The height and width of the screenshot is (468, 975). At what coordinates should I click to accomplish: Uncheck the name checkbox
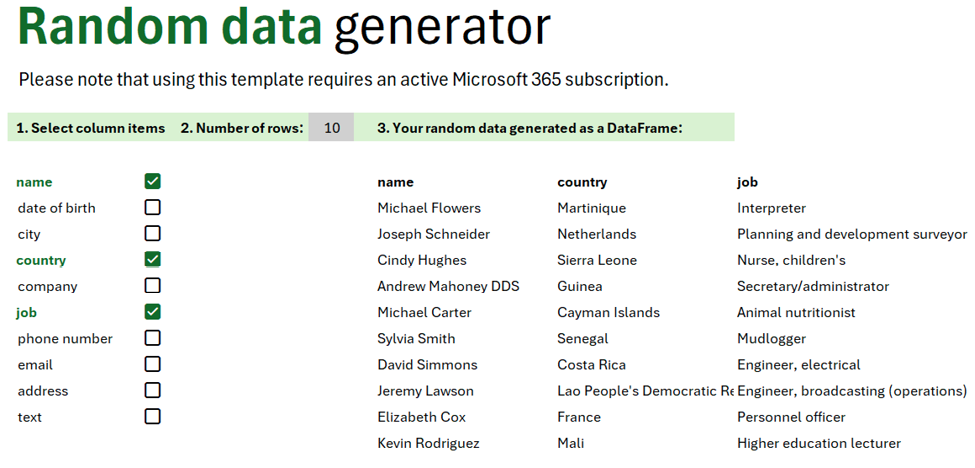tap(152, 181)
